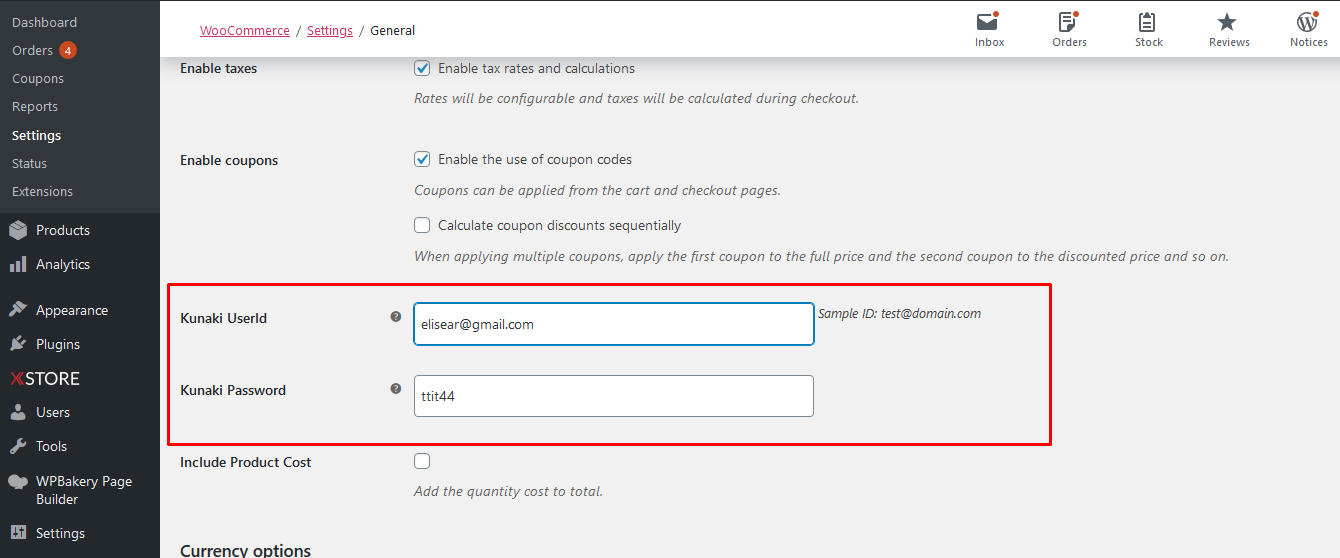This screenshot has height=558, width=1340.
Task: Click the Enable coupons row label
Action: (229, 160)
